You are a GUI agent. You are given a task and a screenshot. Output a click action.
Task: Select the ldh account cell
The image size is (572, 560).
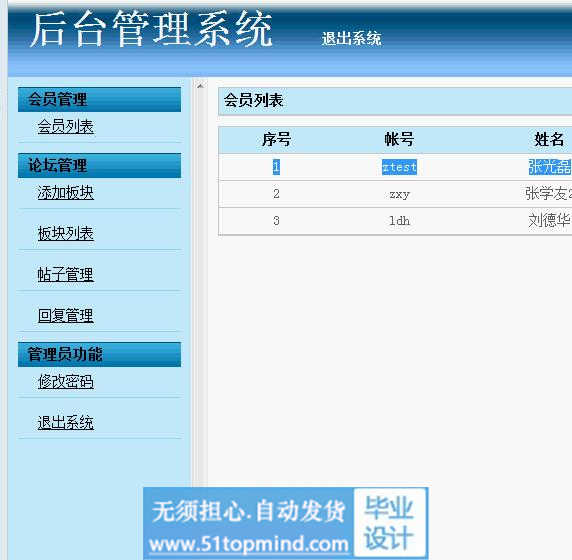point(399,221)
